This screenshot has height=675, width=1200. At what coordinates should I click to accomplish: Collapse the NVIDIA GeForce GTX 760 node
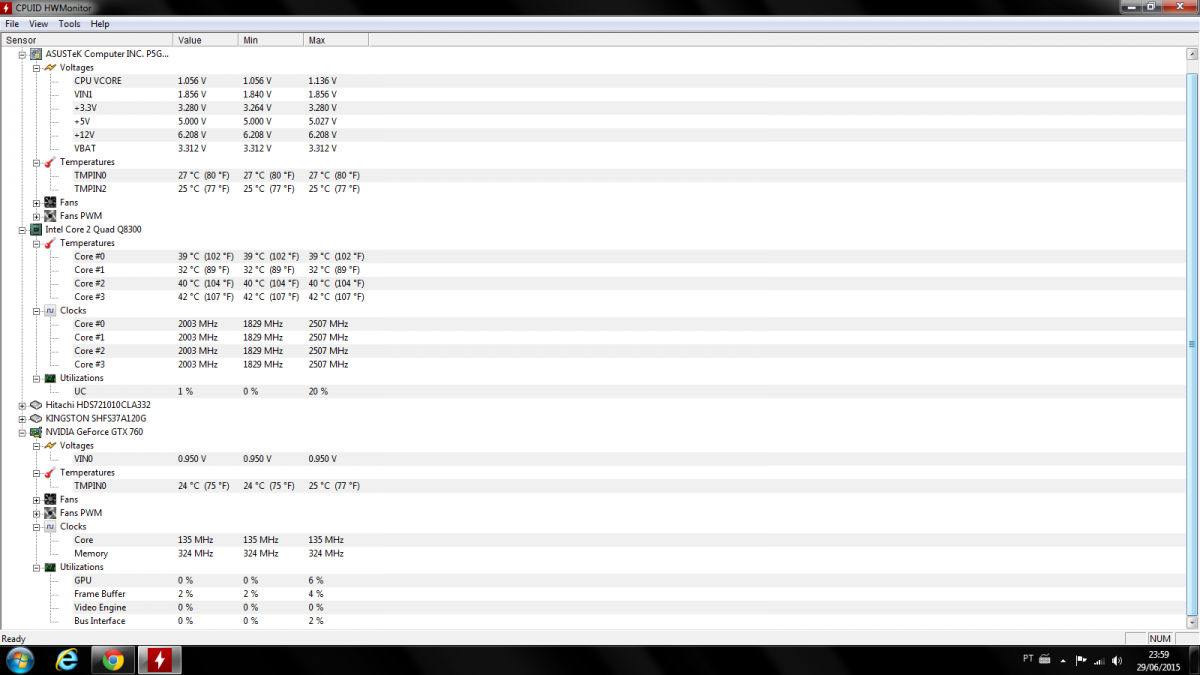click(22, 432)
